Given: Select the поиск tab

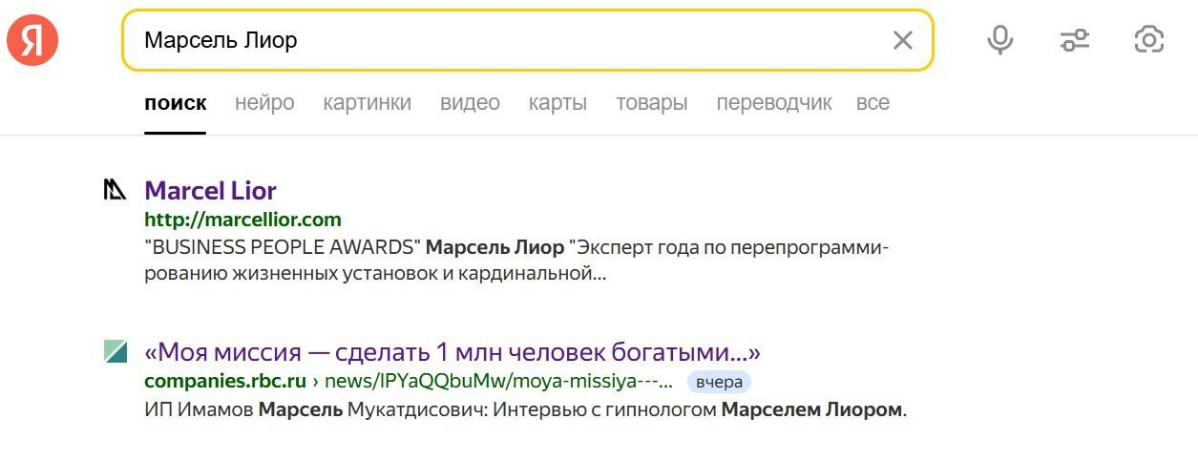Looking at the screenshot, I should tap(175, 103).
